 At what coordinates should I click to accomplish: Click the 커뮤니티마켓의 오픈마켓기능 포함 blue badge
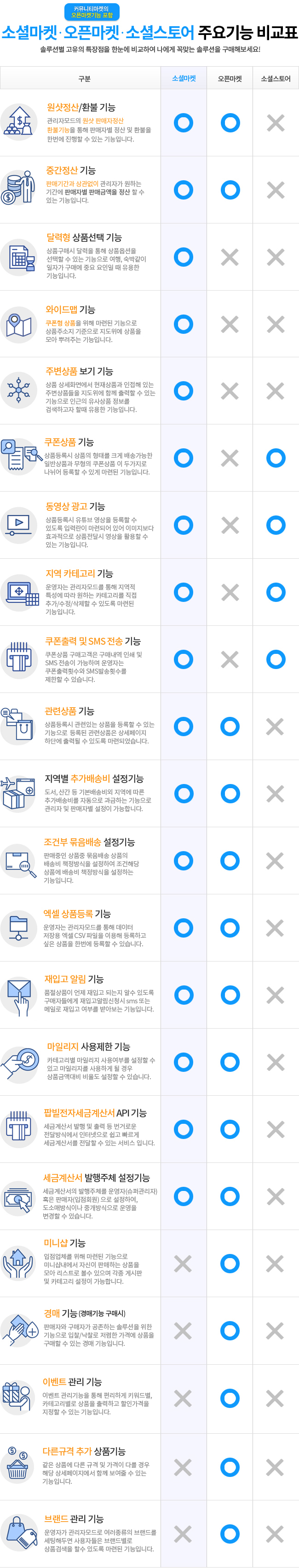[92, 12]
